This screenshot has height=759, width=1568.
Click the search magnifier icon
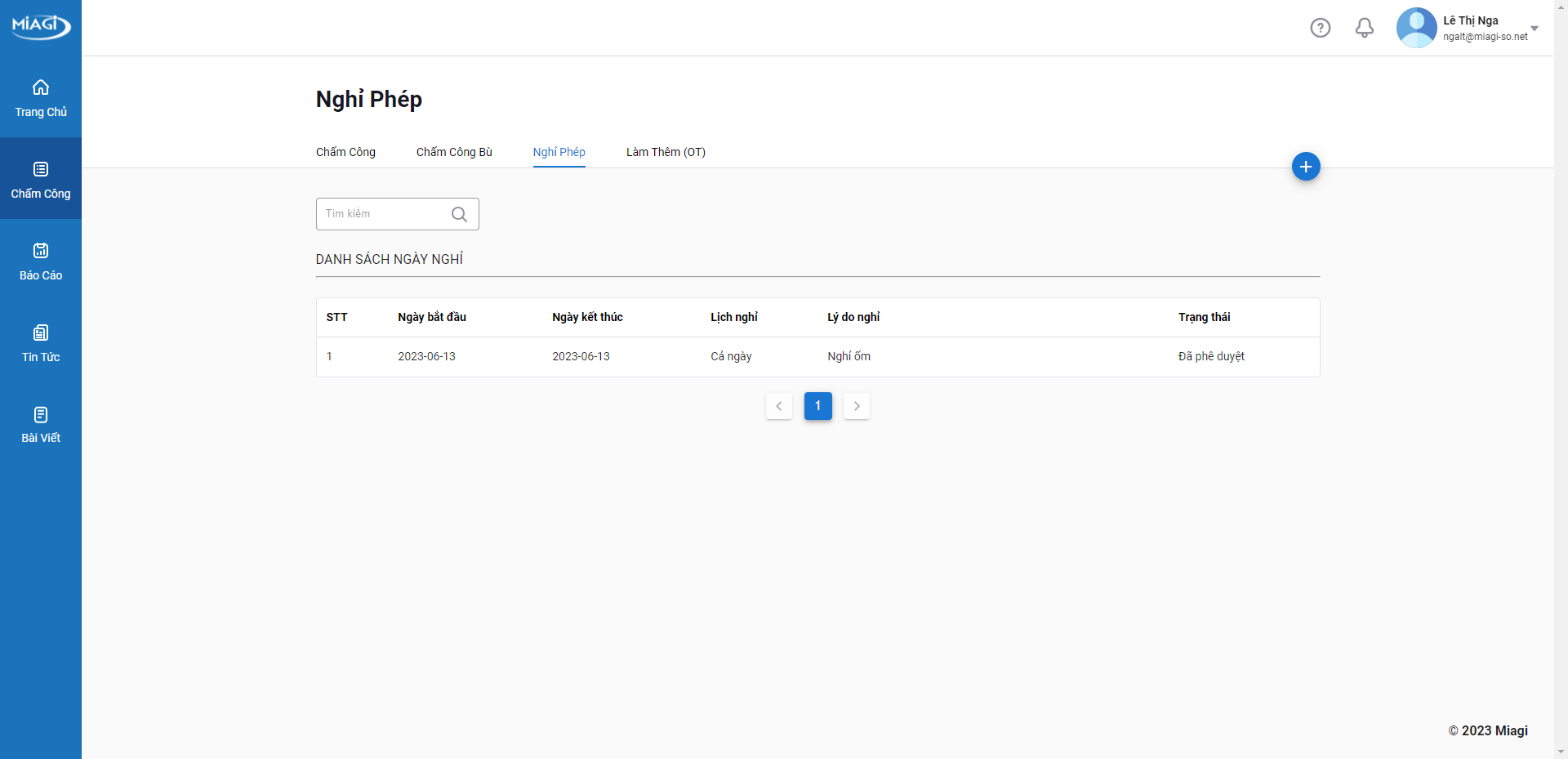[459, 214]
